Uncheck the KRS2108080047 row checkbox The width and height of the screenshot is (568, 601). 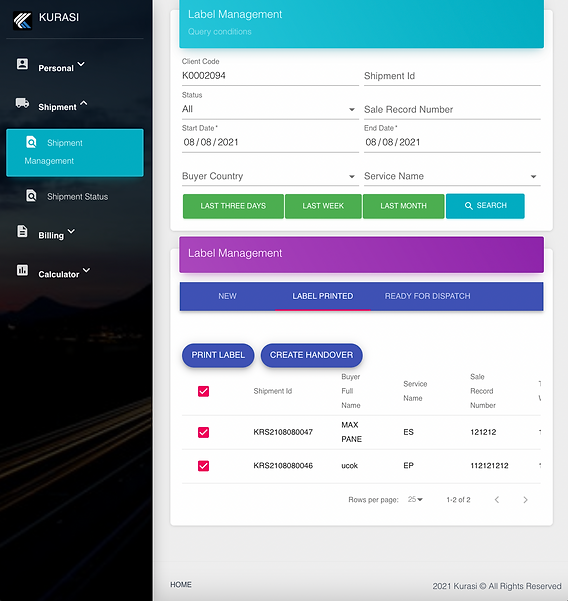(x=204, y=432)
